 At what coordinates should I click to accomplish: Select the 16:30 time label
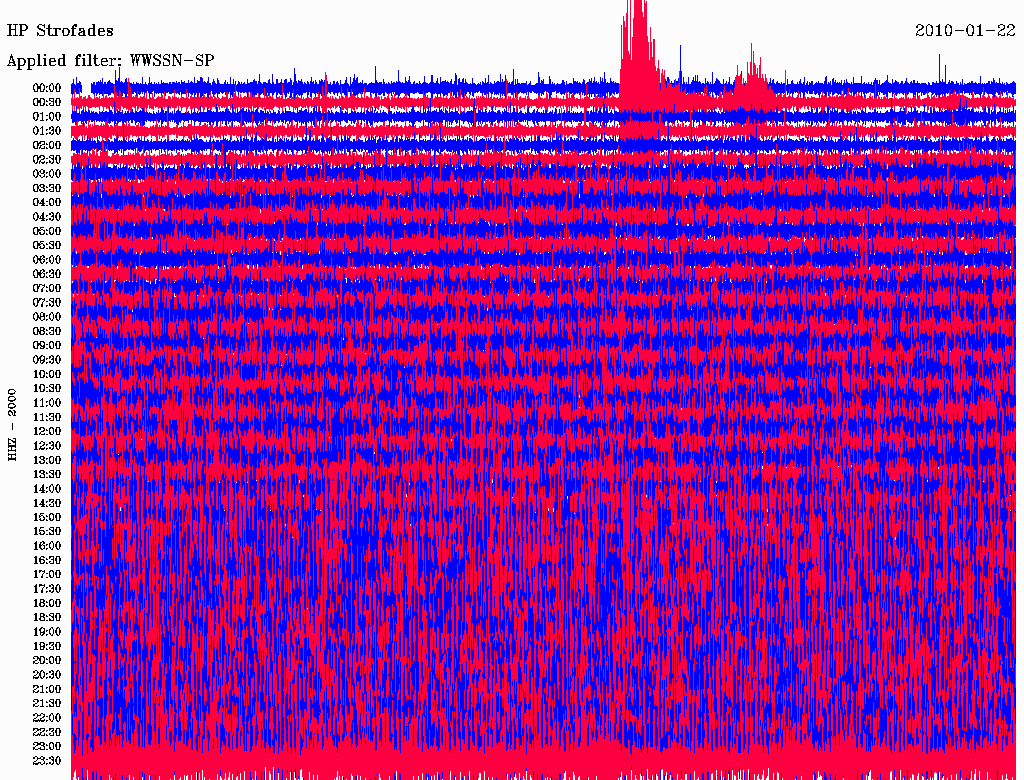[47, 561]
